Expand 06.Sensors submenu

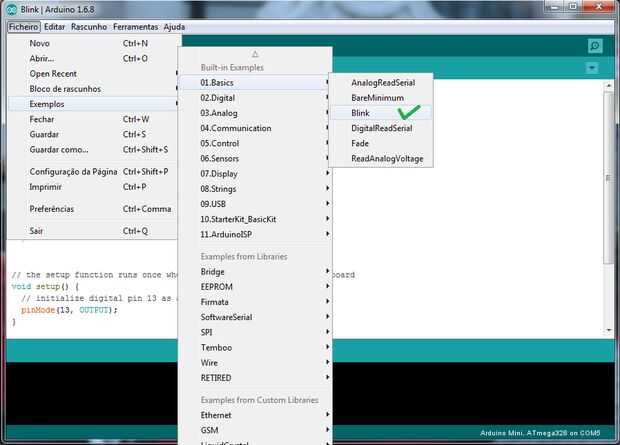(x=255, y=159)
